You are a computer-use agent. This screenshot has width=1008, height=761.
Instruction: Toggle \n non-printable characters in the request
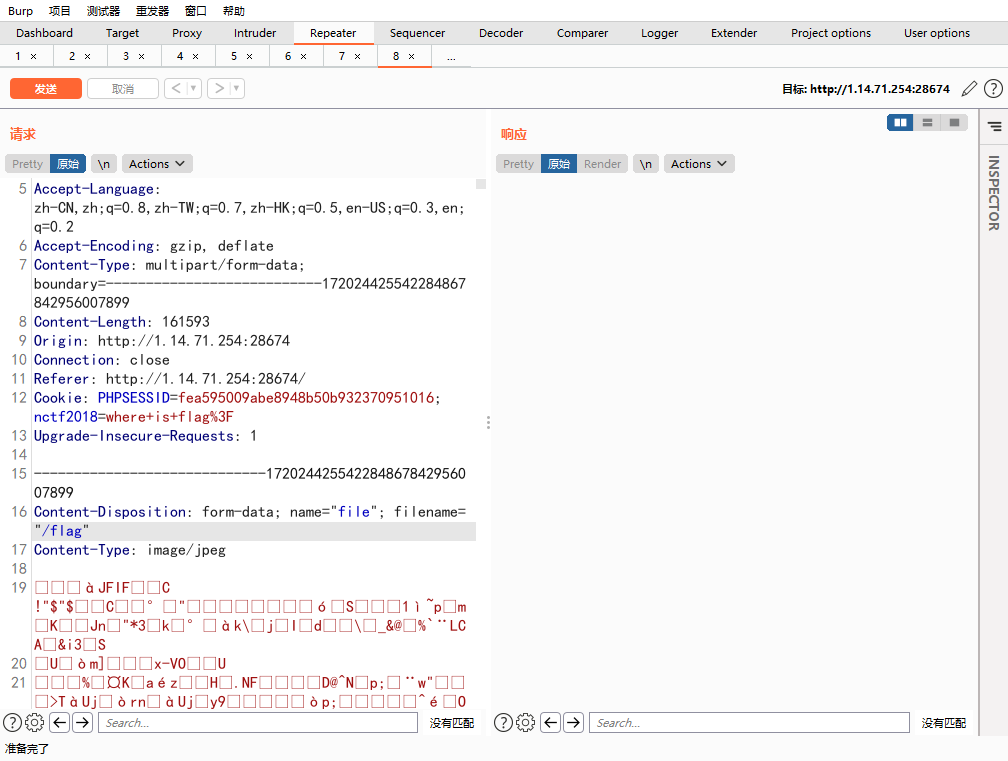(104, 164)
